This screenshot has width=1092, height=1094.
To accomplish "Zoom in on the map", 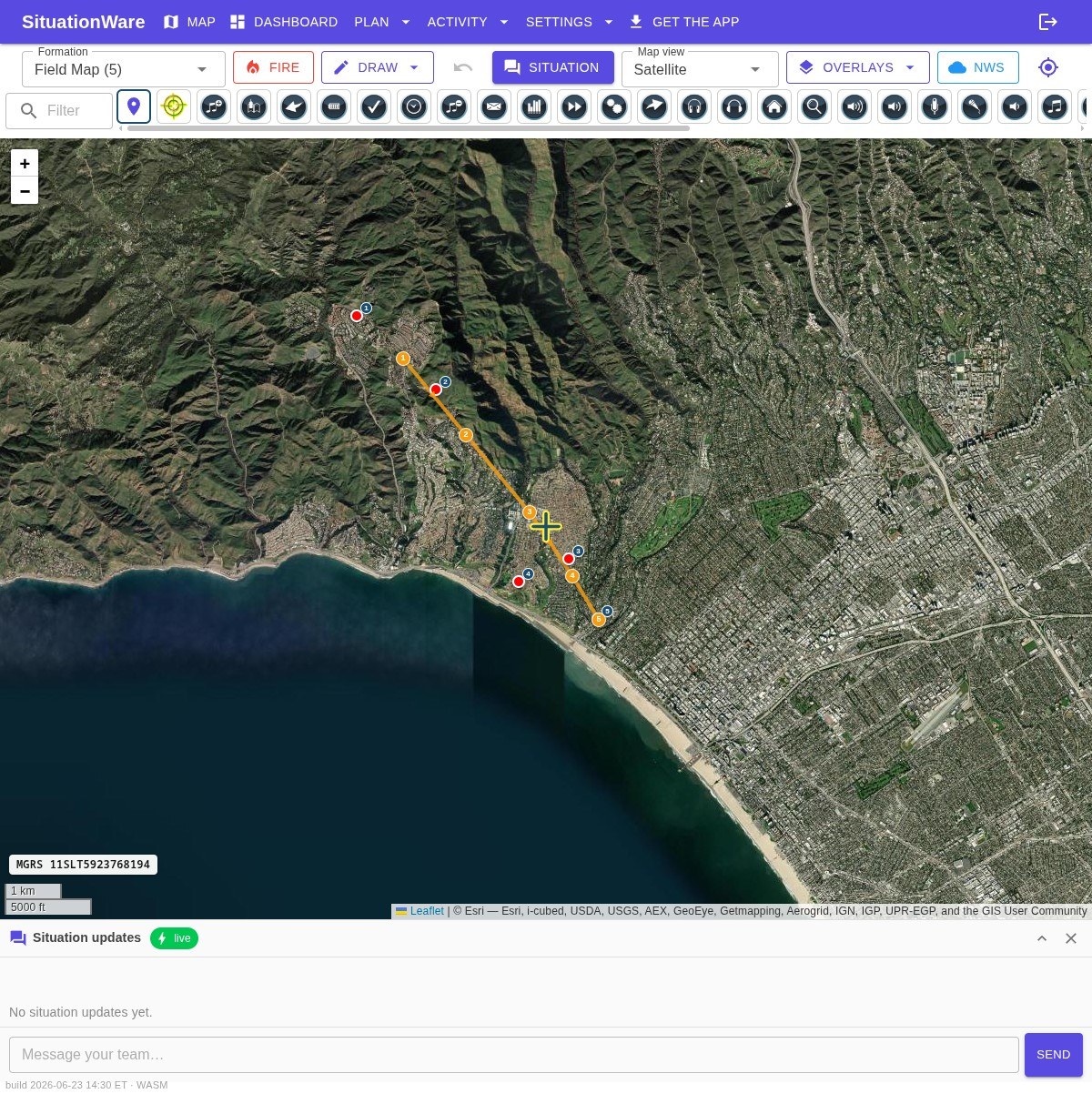I will [x=25, y=163].
